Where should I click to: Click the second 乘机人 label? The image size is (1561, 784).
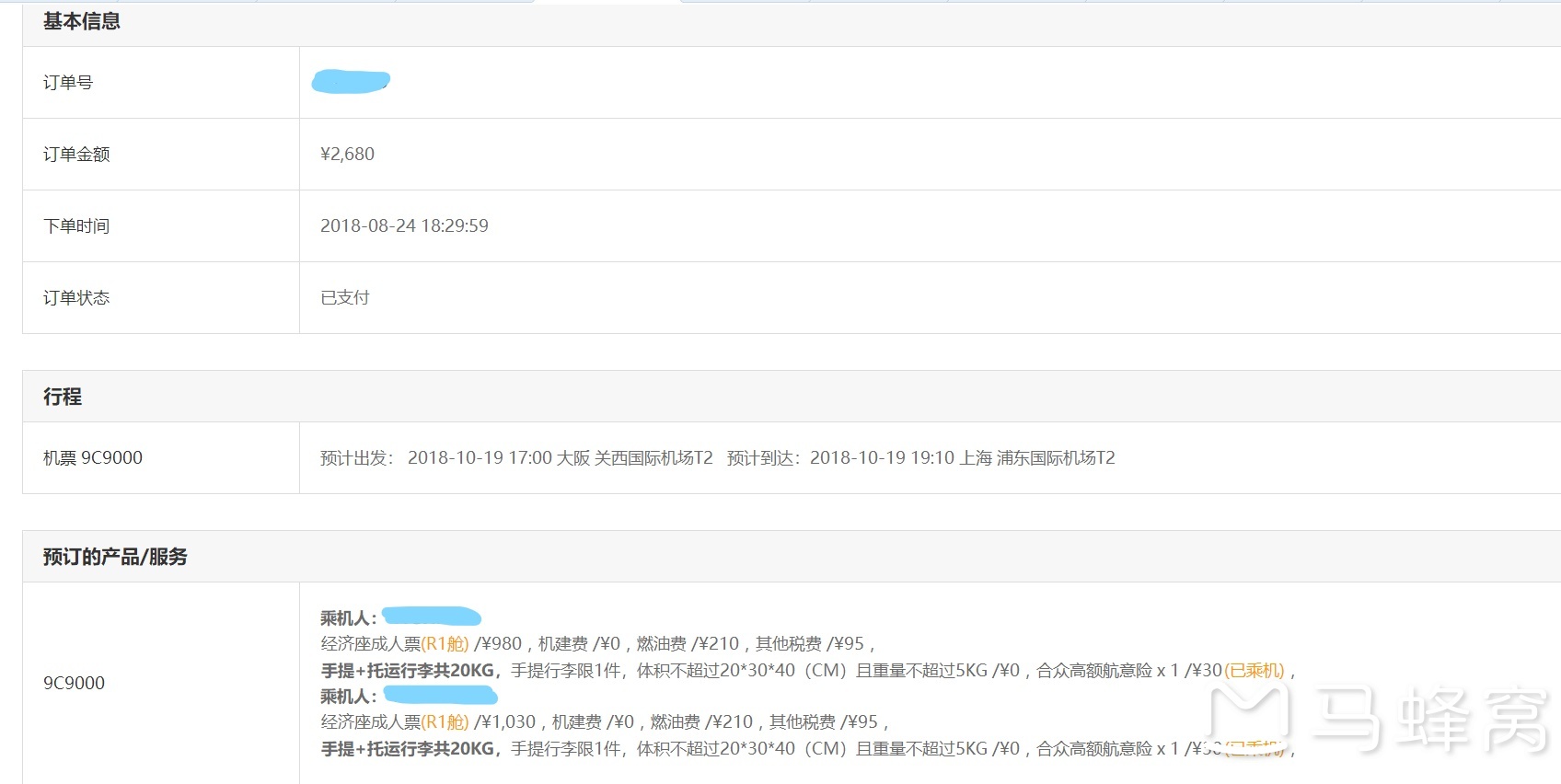pos(348,696)
